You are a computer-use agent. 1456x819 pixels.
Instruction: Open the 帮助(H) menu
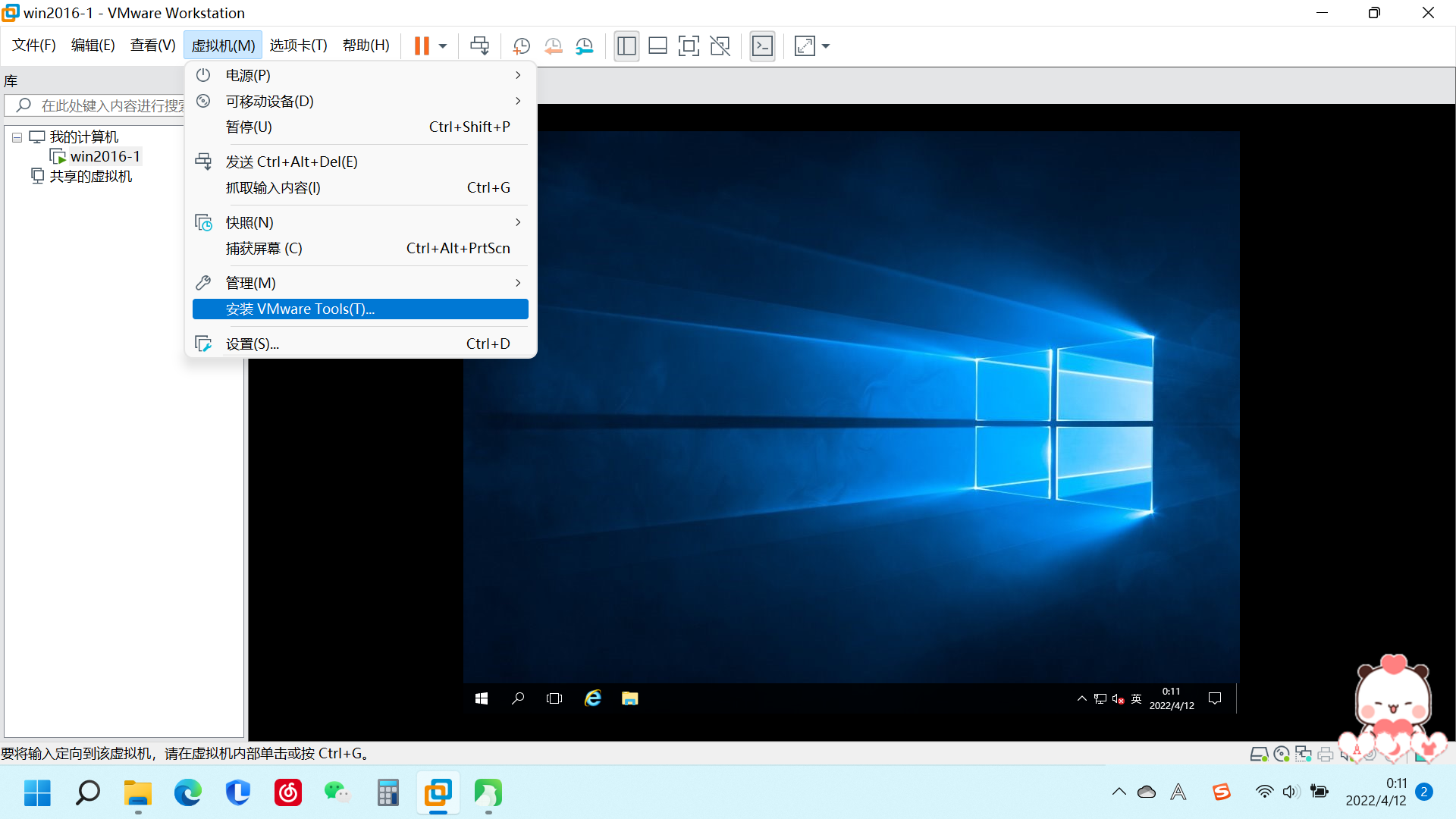[366, 45]
